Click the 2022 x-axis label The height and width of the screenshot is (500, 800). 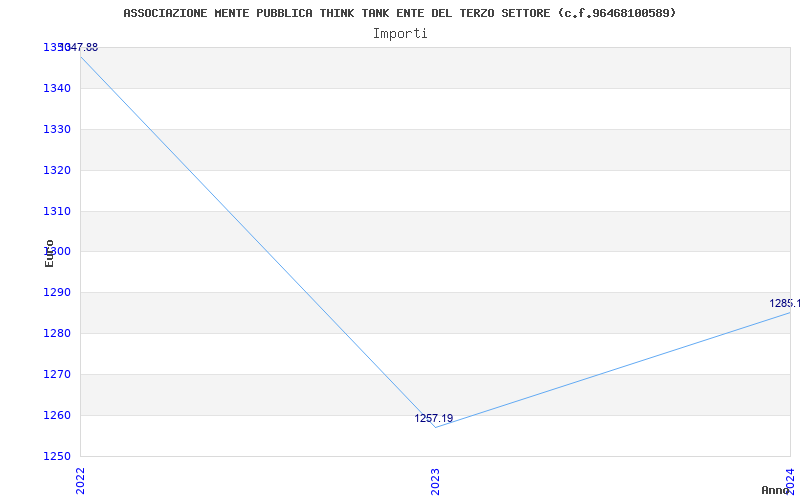80,481
